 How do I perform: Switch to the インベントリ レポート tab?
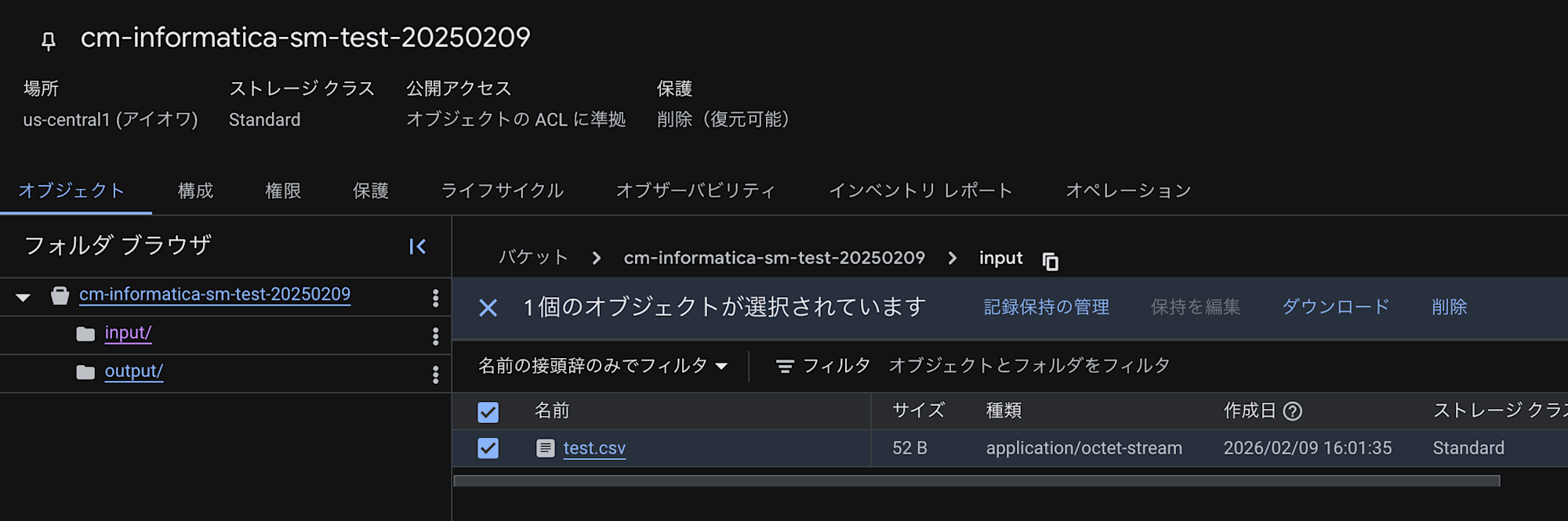pyautogui.click(x=920, y=190)
